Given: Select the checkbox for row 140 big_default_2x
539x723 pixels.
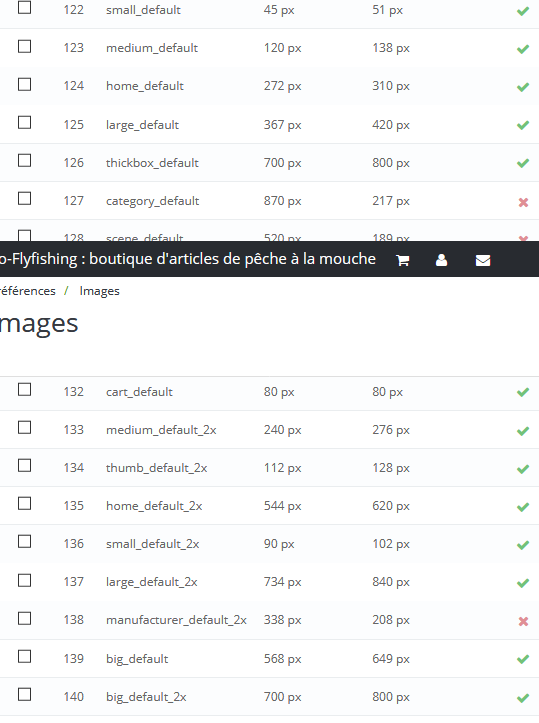Looking at the screenshot, I should [24, 694].
